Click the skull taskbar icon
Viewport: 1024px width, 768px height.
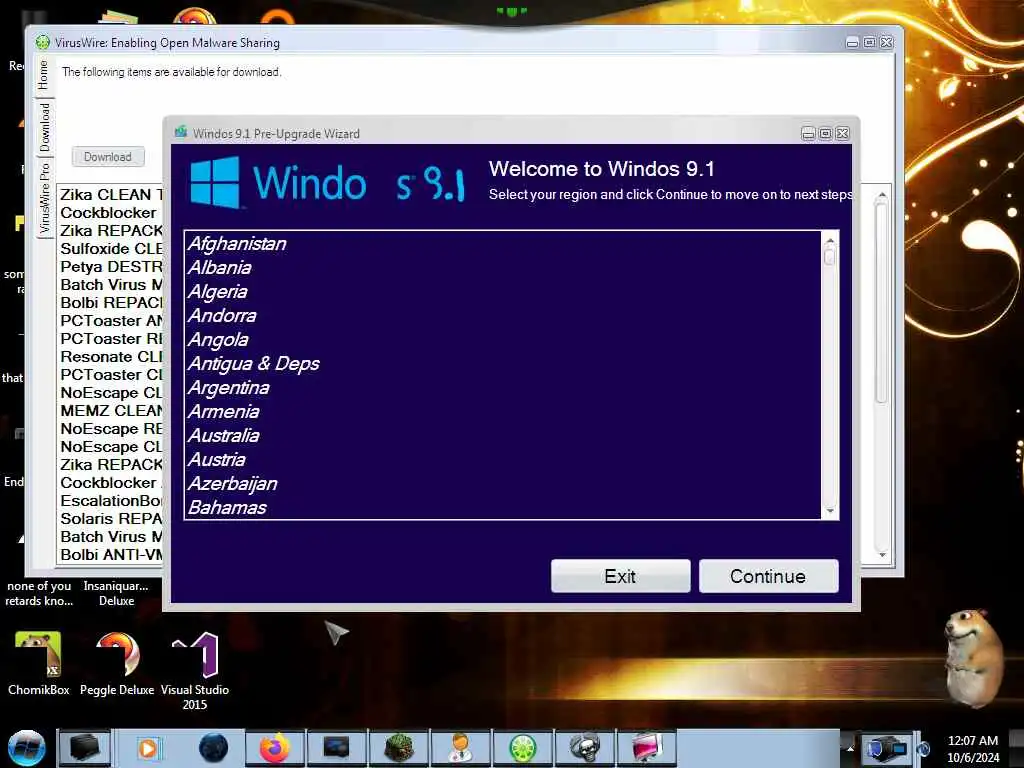click(x=584, y=748)
